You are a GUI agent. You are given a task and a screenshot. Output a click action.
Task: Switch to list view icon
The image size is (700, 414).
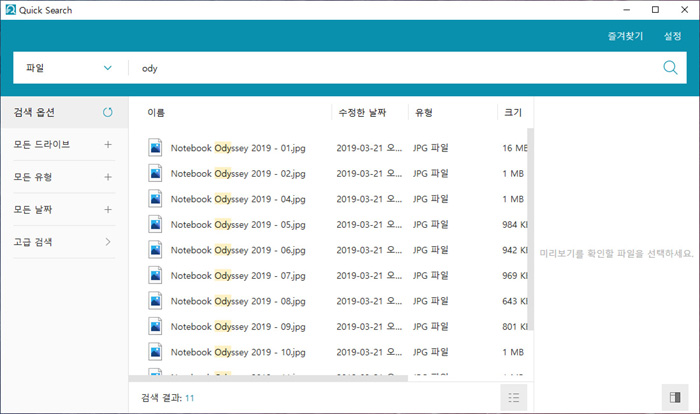coord(514,397)
